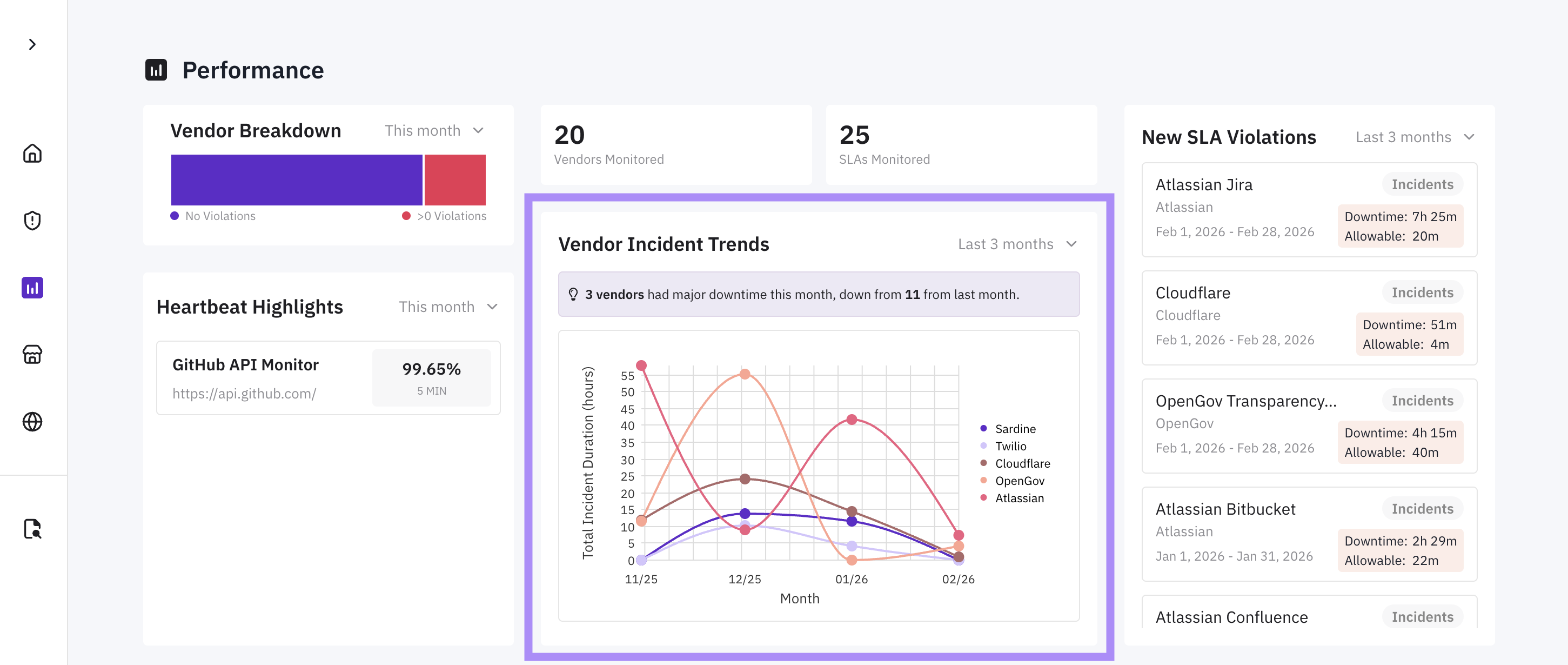The image size is (1568, 665).
Task: Click the purple No Violations bar segment
Action: point(297,180)
